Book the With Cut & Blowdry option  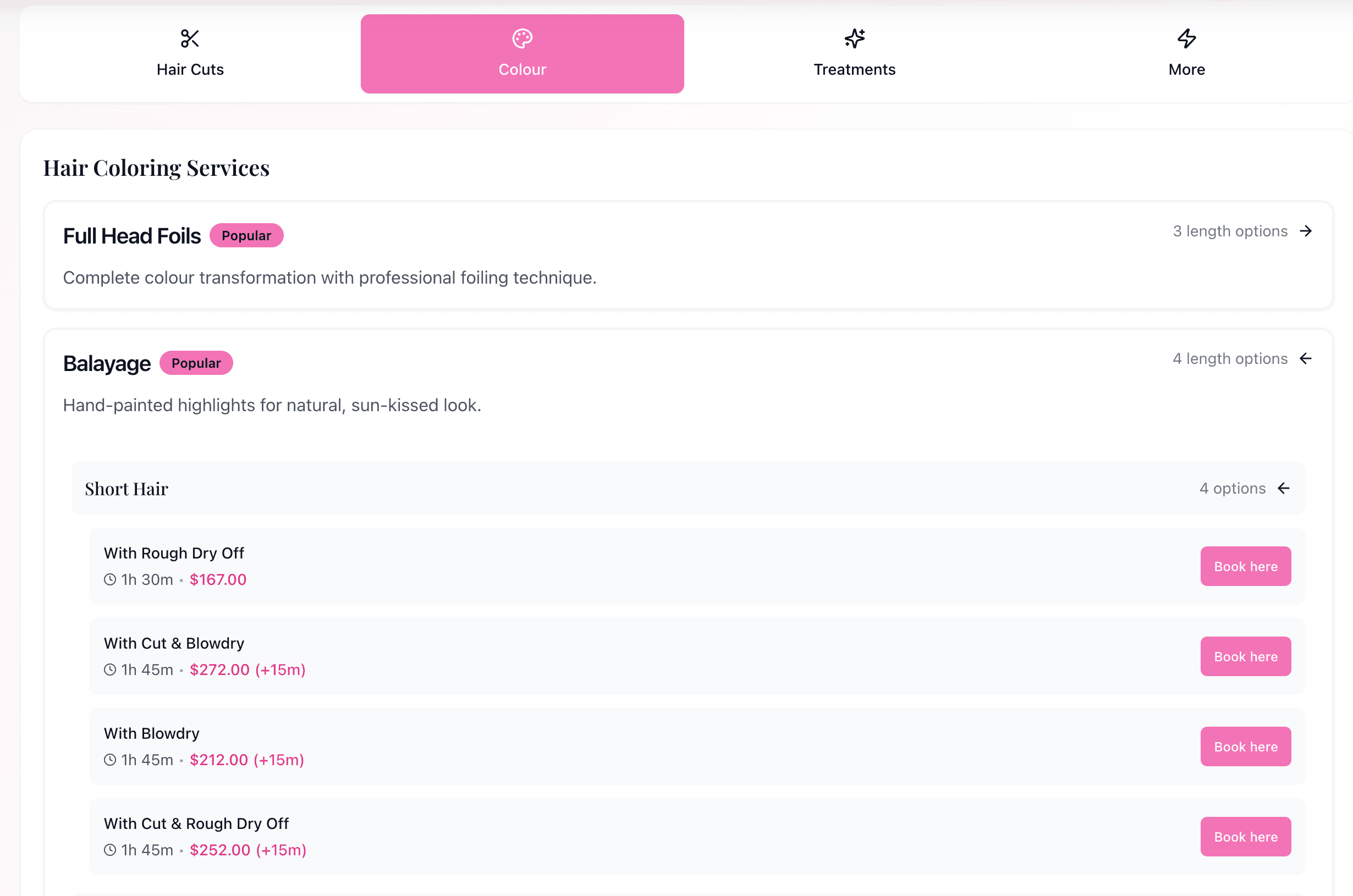pyautogui.click(x=1245, y=656)
